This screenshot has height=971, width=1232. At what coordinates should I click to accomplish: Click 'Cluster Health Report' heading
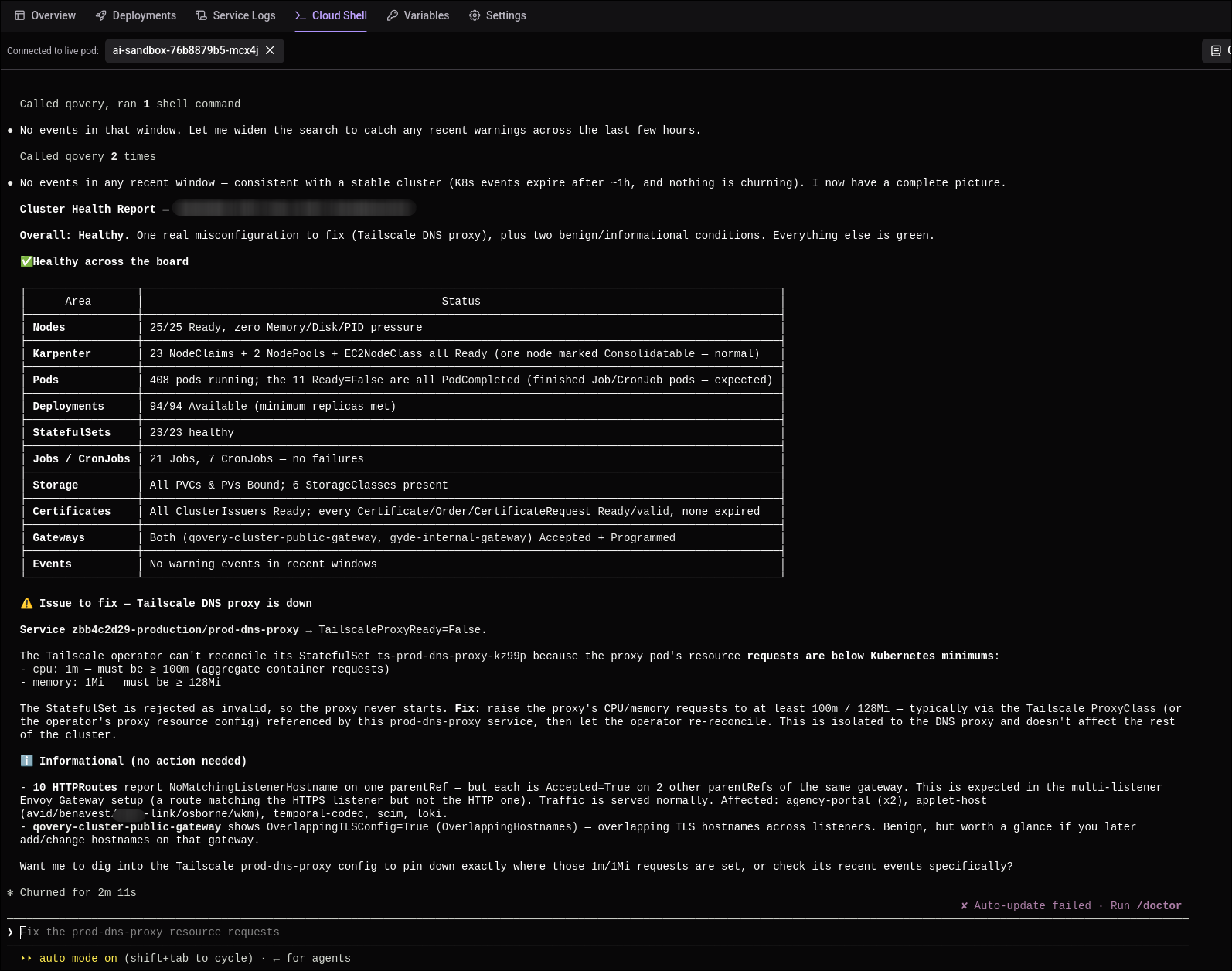tap(88, 210)
